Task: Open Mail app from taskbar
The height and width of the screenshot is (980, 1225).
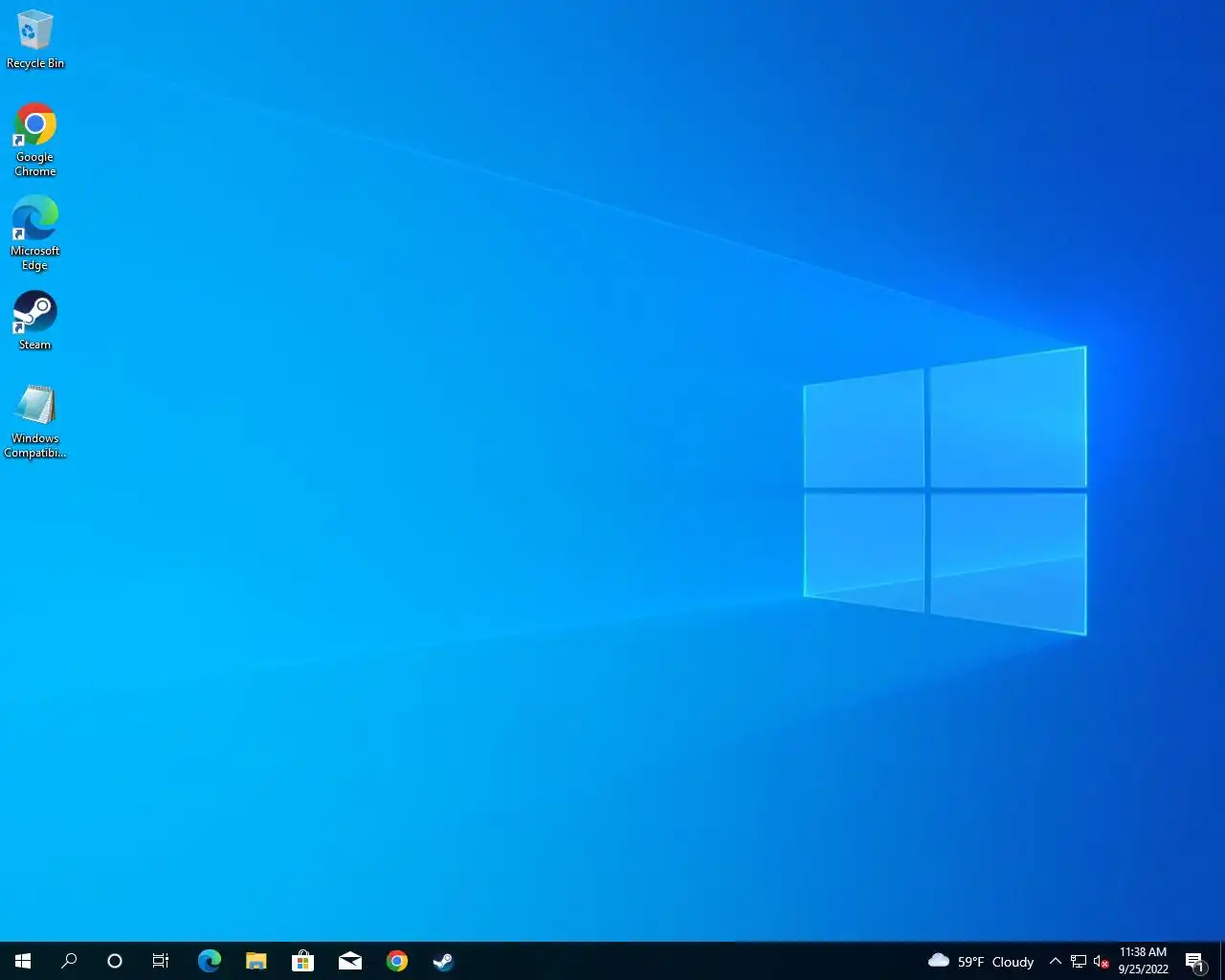Action: click(349, 961)
